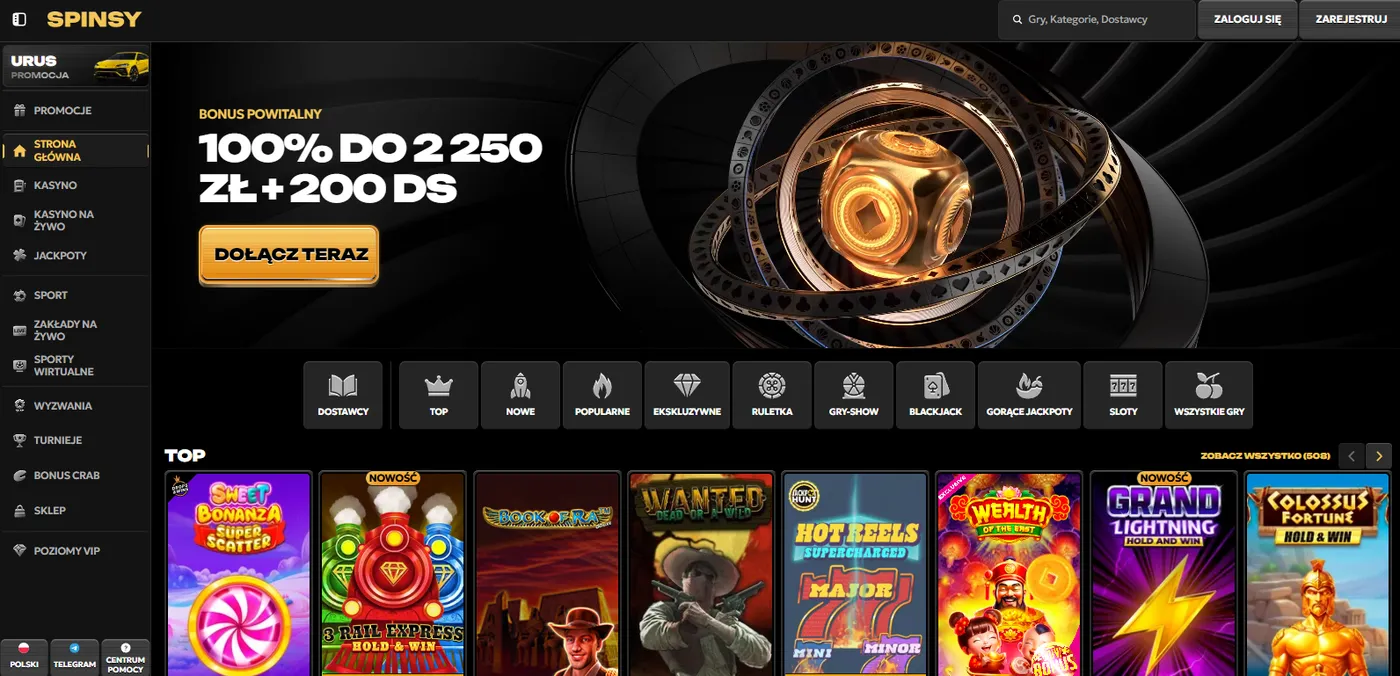Open the Polski language selector

[25, 656]
